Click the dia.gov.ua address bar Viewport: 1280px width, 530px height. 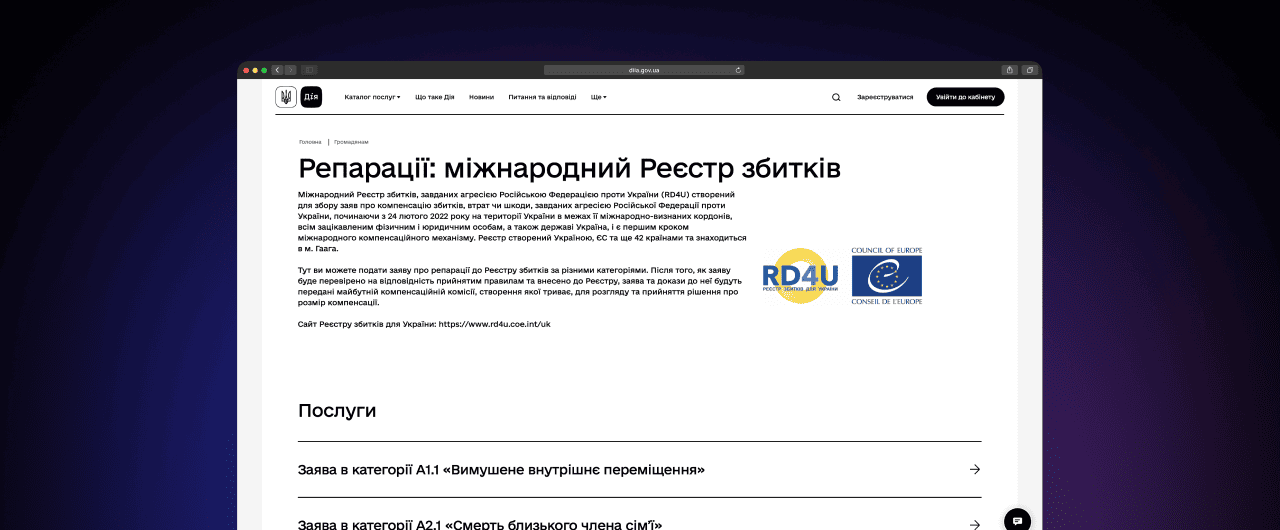[x=644, y=70]
